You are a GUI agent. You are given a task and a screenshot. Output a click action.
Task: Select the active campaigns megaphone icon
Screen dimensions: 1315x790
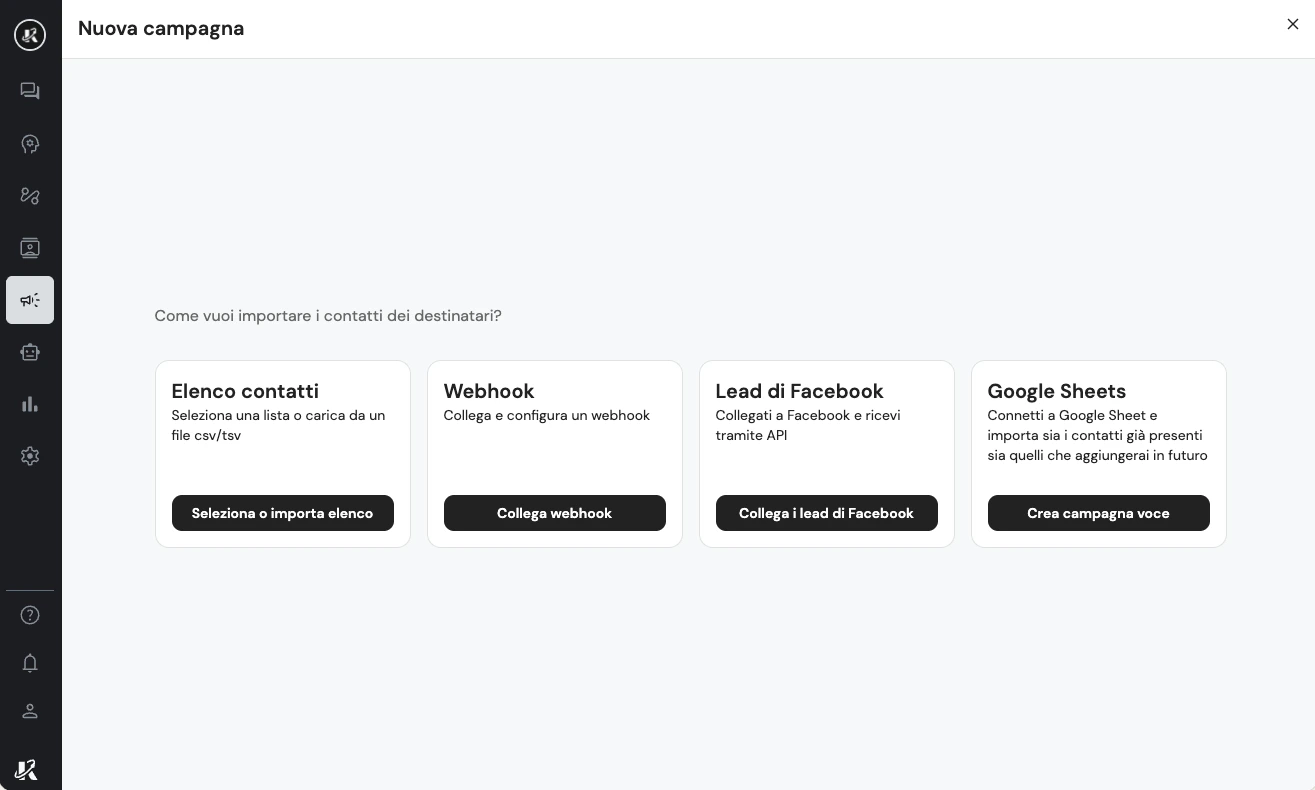click(30, 300)
